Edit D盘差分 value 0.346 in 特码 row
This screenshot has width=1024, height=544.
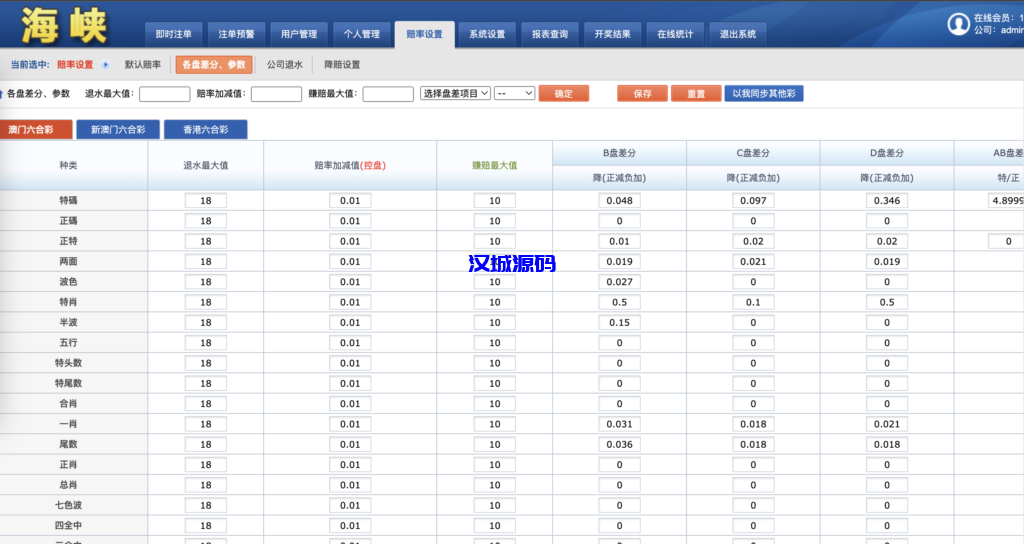click(x=887, y=200)
